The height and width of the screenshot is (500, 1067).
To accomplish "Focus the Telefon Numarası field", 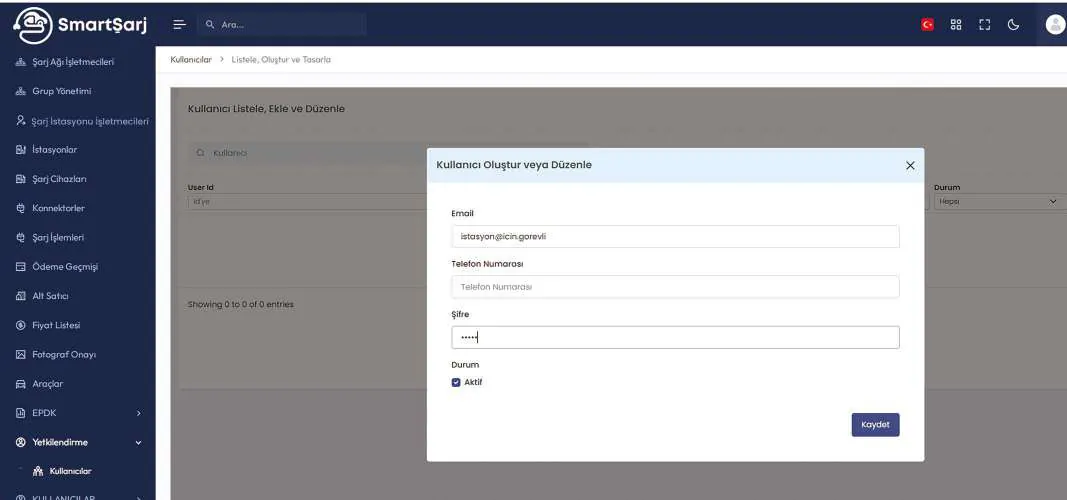I will point(675,287).
